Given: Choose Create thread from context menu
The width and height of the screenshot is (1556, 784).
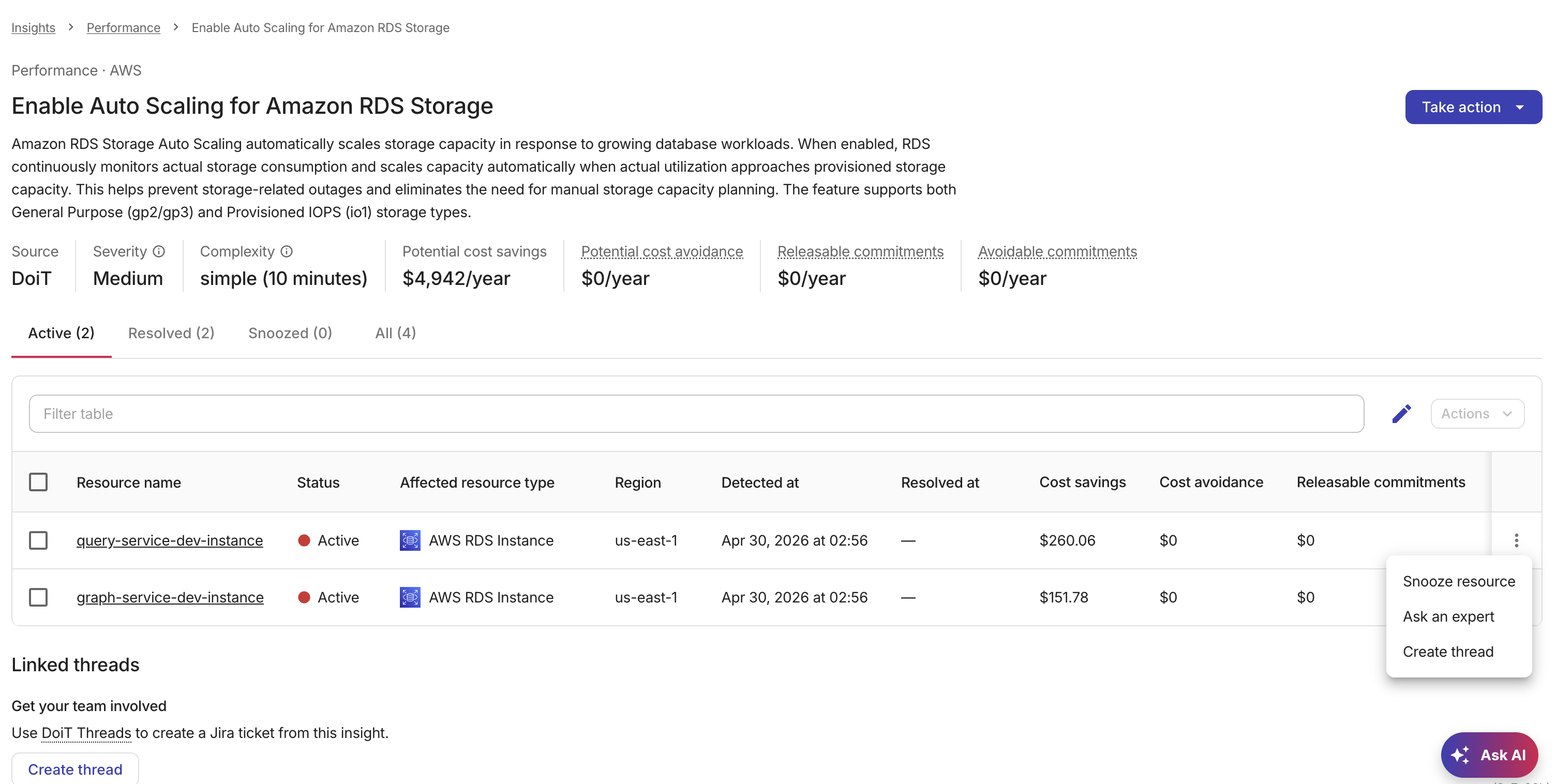Looking at the screenshot, I should [1459, 651].
